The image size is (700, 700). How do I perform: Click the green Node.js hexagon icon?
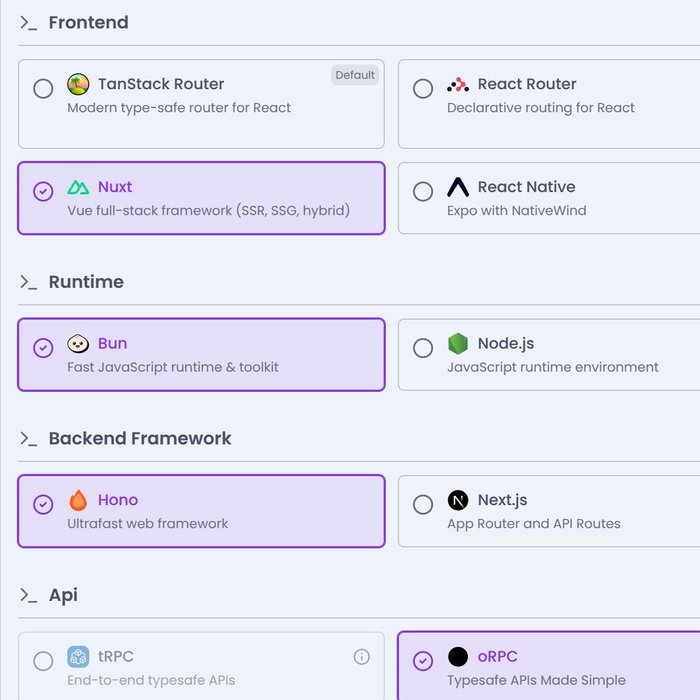point(458,344)
